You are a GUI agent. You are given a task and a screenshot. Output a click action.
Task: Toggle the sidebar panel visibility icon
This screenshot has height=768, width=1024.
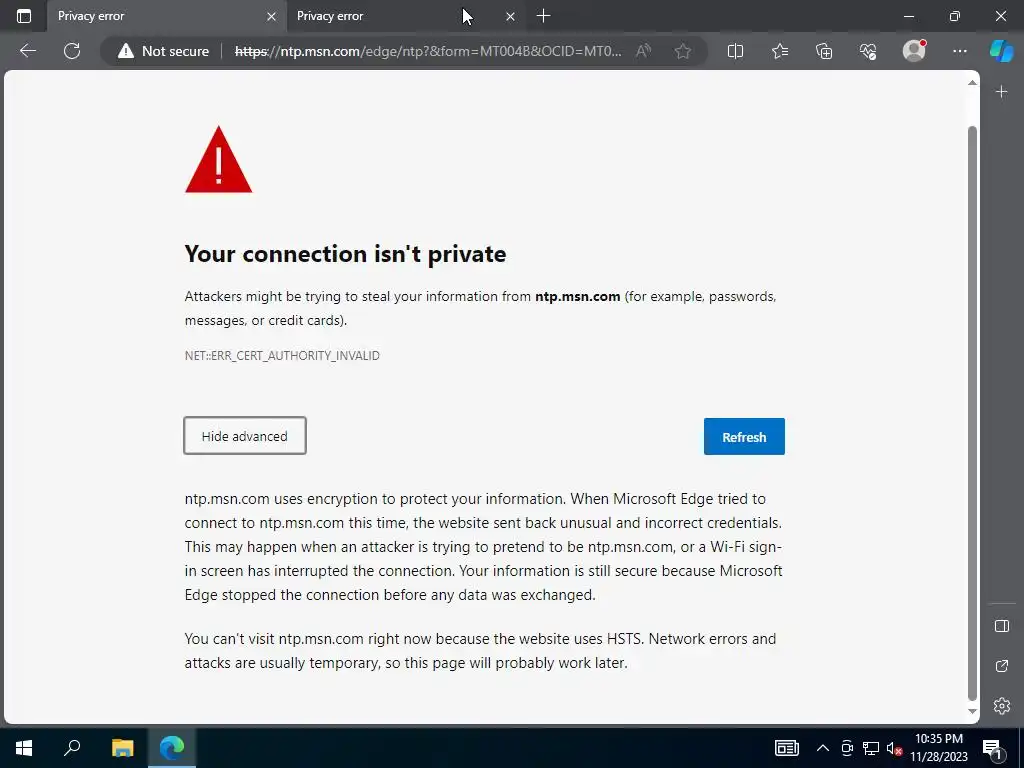click(x=1002, y=626)
